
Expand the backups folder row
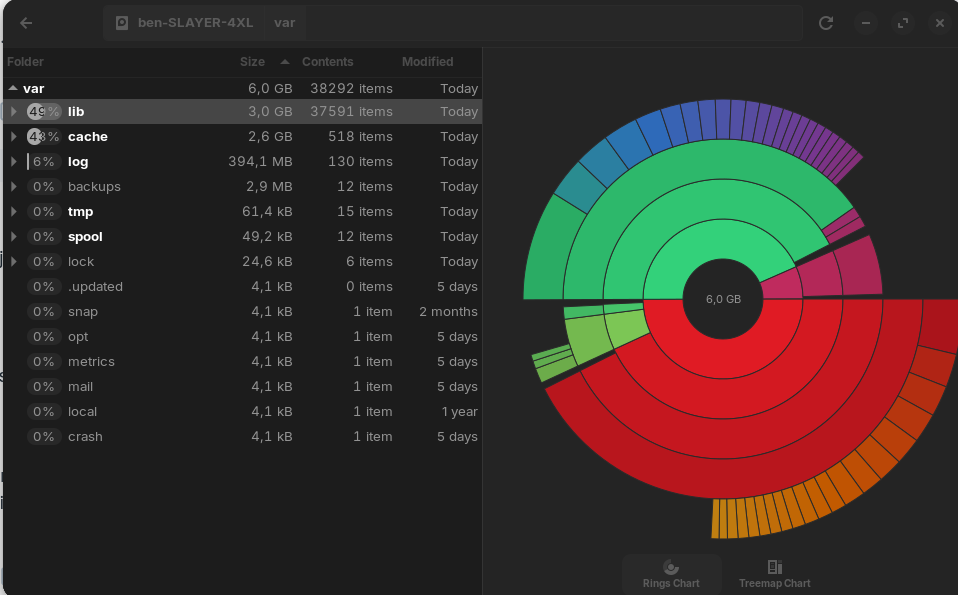(x=14, y=186)
